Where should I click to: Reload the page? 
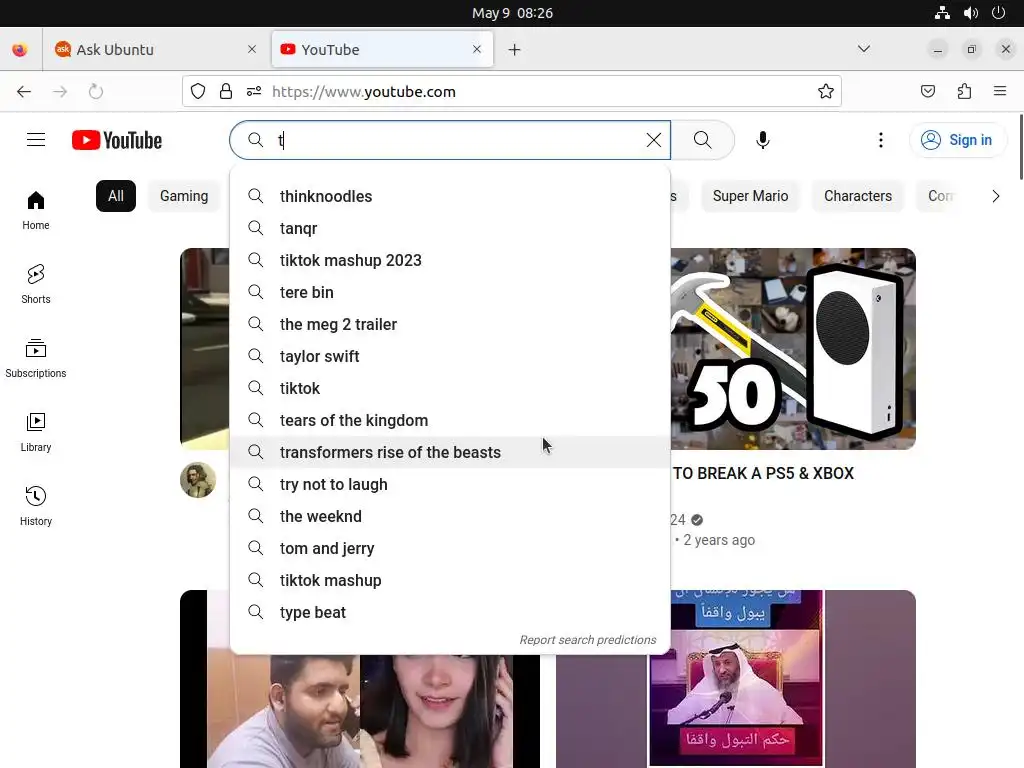point(96,91)
